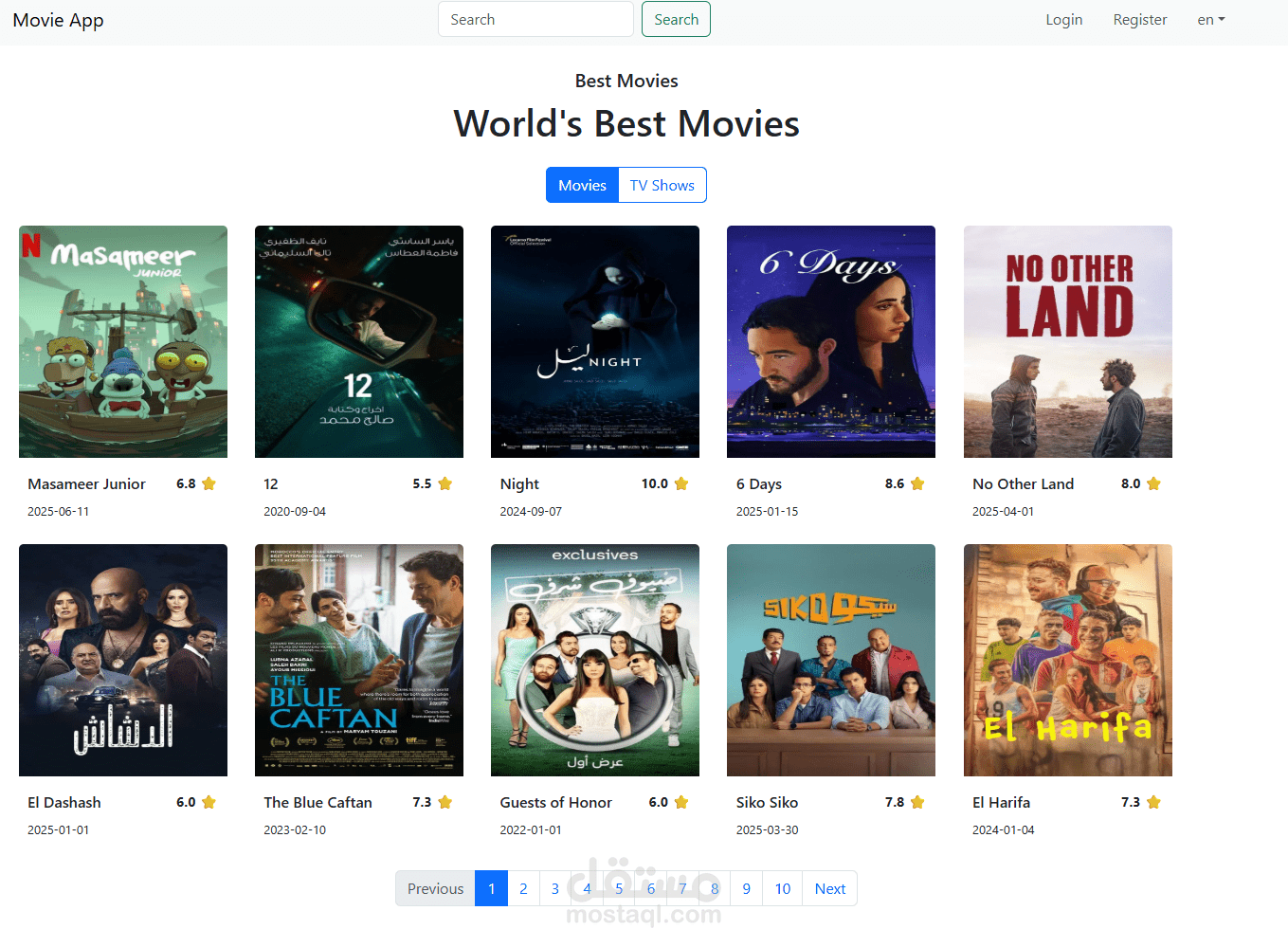
Task: Go to pagination page 4
Action: pos(587,888)
